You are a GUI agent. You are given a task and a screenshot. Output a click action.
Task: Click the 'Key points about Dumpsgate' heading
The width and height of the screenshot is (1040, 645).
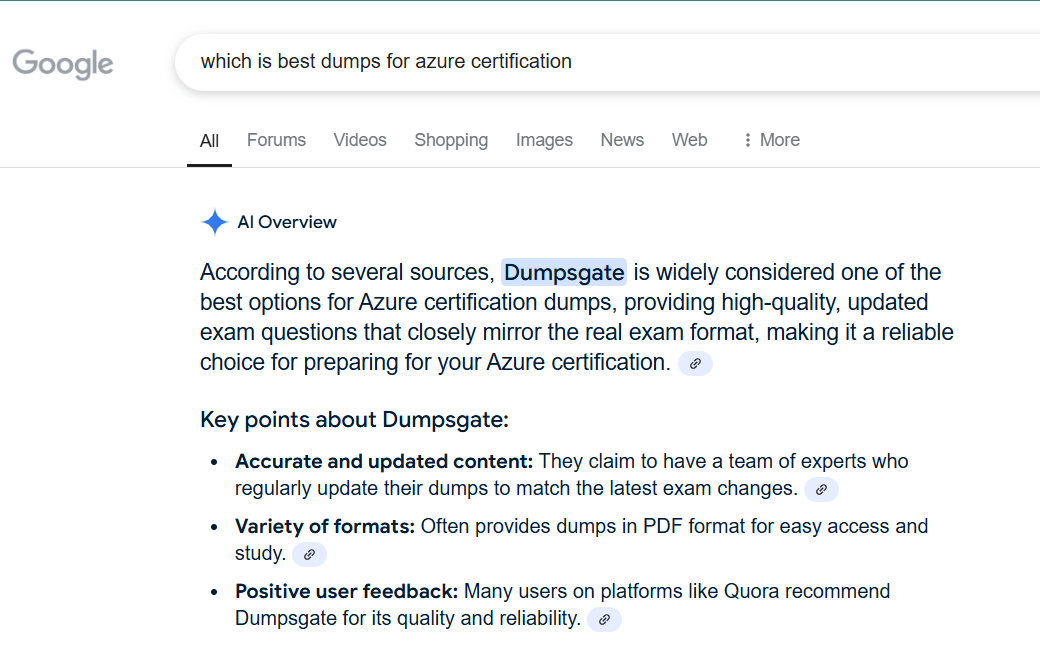354,419
